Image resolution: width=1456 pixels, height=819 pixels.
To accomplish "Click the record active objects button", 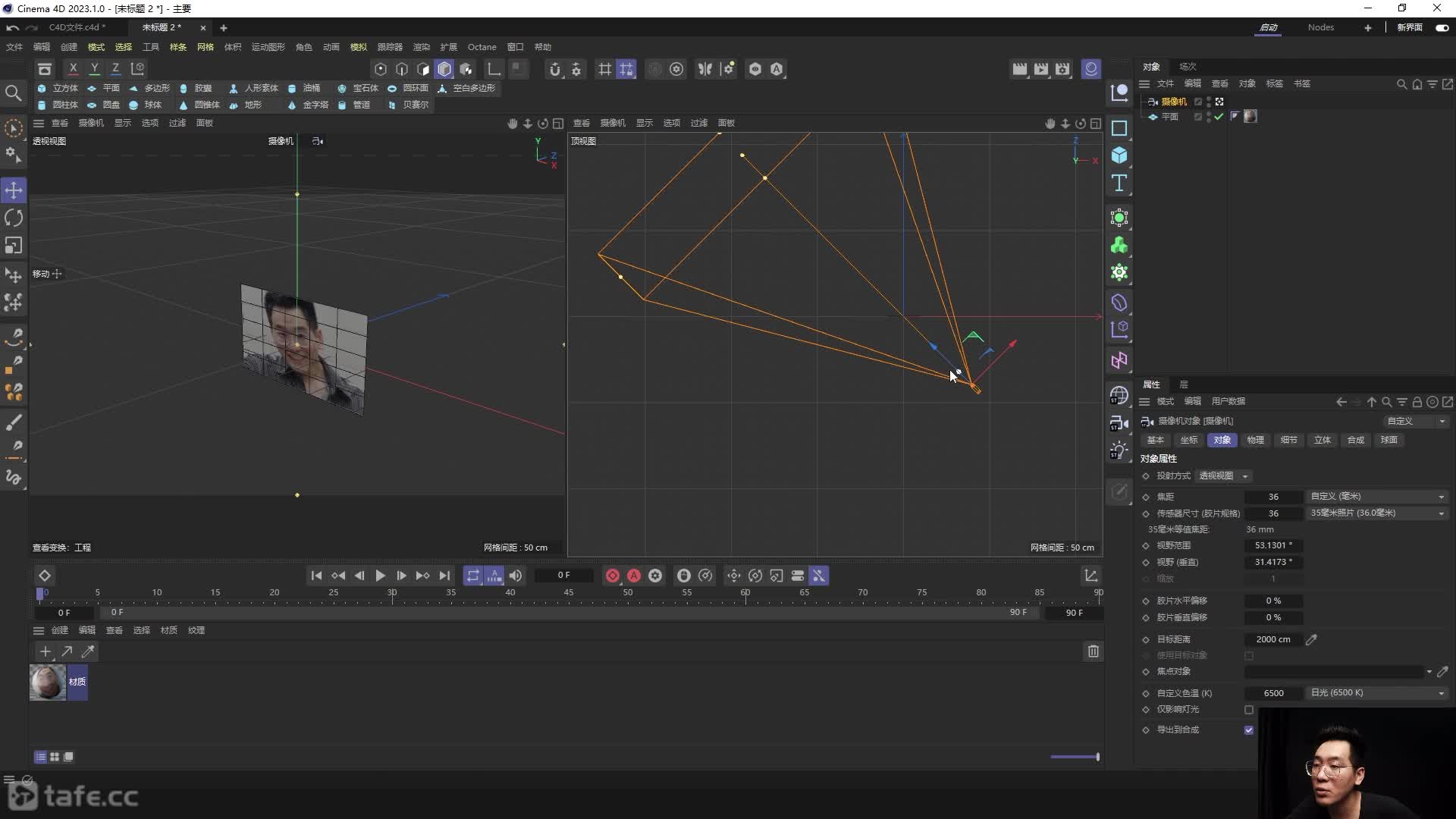I will pos(612,576).
